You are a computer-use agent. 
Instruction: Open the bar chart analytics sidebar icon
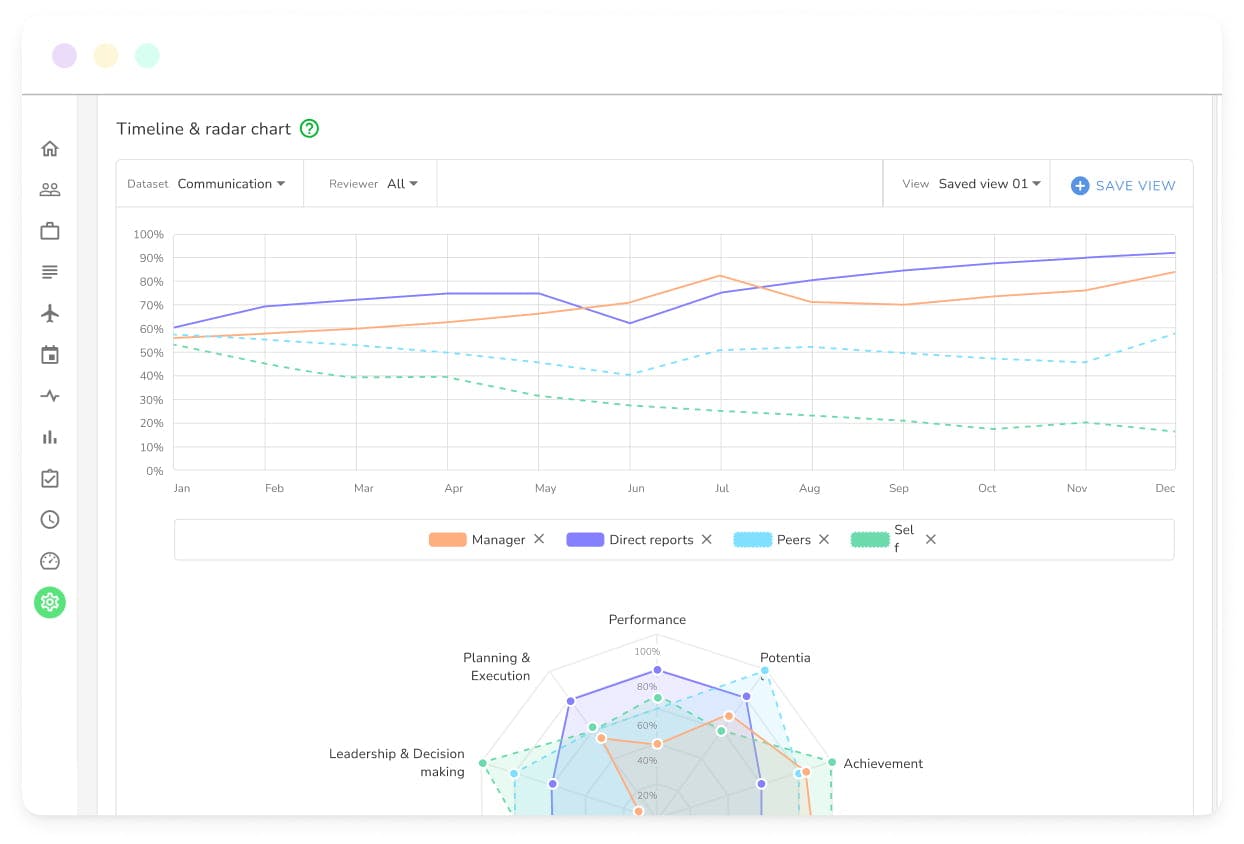click(50, 437)
